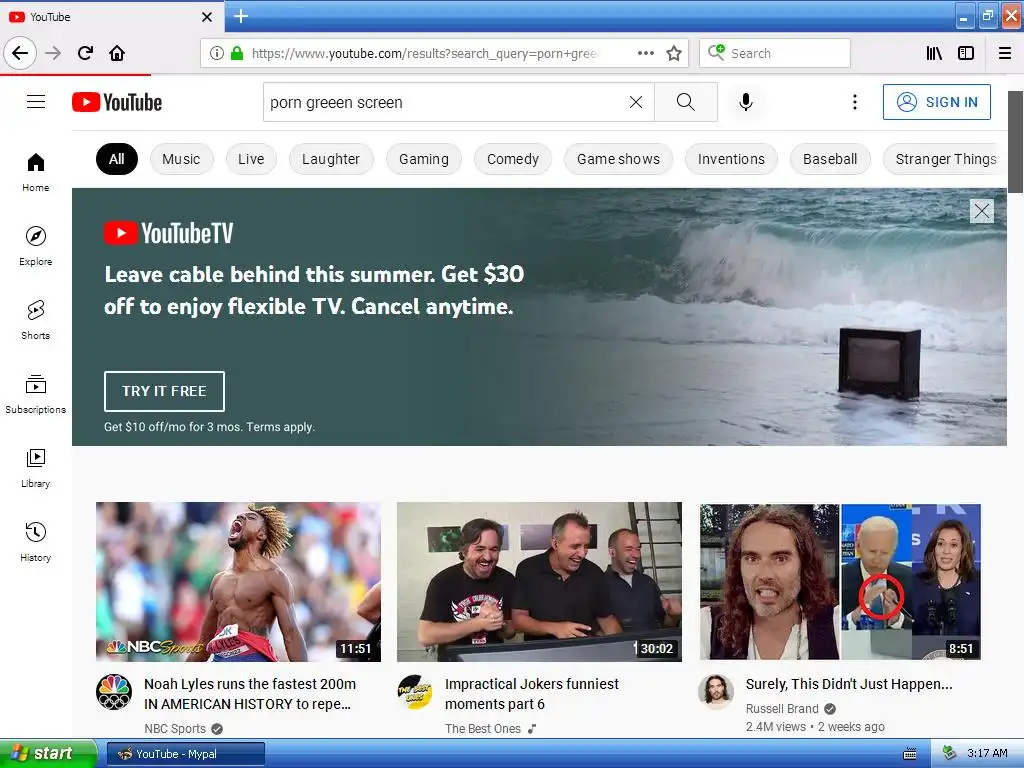Open YouTube settings three-dot menu
Image resolution: width=1024 pixels, height=768 pixels.
point(854,102)
